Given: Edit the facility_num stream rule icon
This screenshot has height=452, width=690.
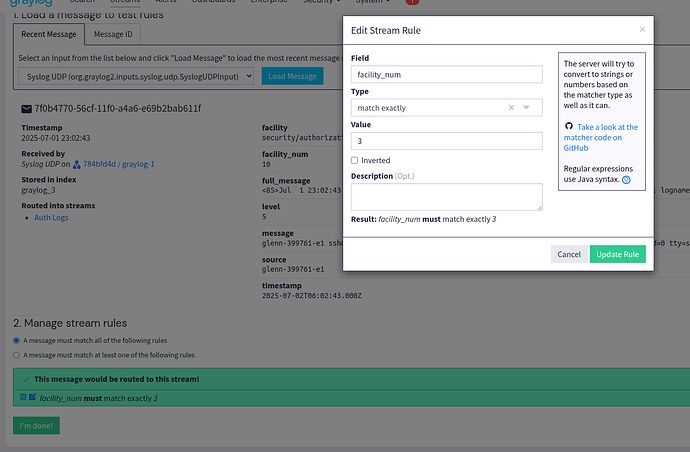Looking at the screenshot, I should tap(32, 397).
